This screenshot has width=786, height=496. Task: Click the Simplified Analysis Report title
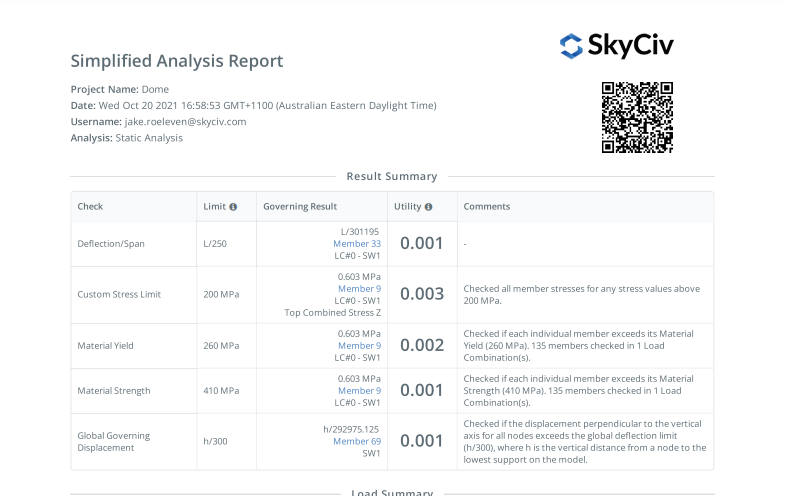tap(177, 61)
